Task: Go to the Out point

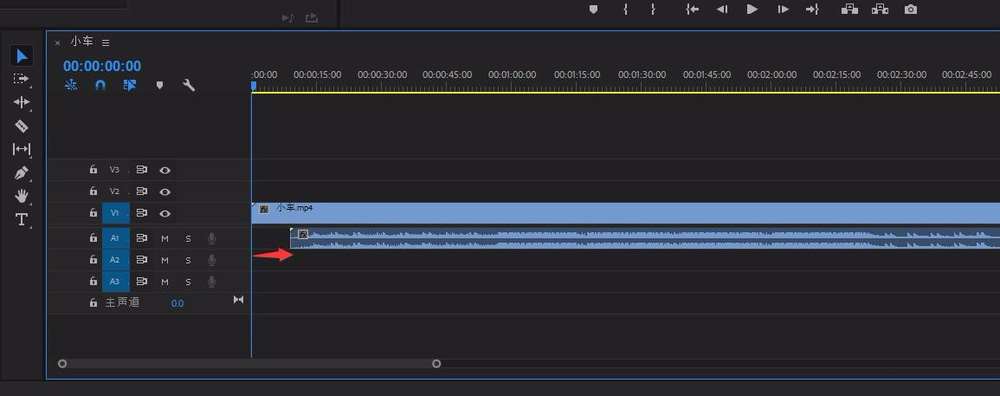Action: click(x=812, y=9)
